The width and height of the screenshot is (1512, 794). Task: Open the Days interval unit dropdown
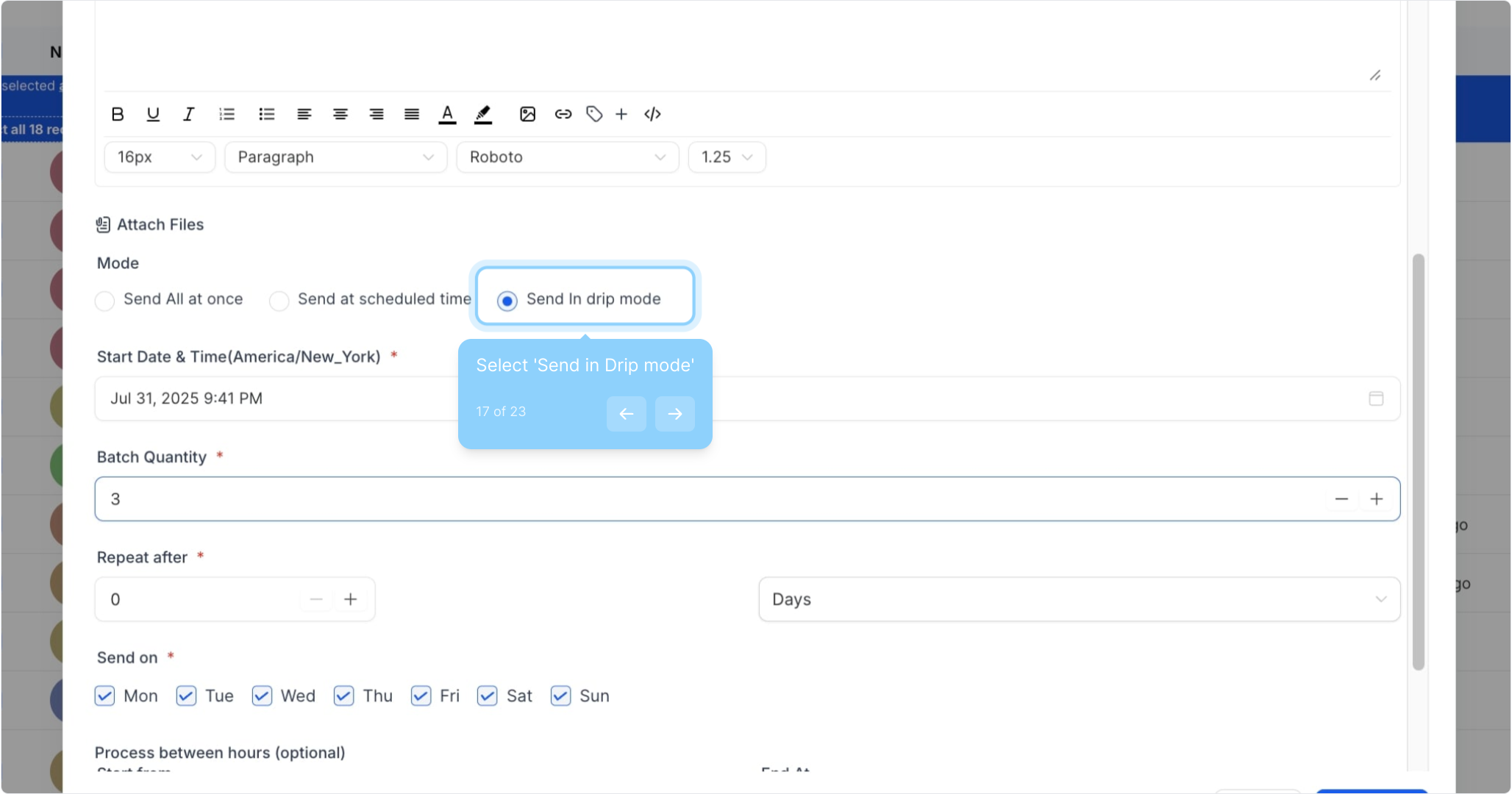[1079, 599]
